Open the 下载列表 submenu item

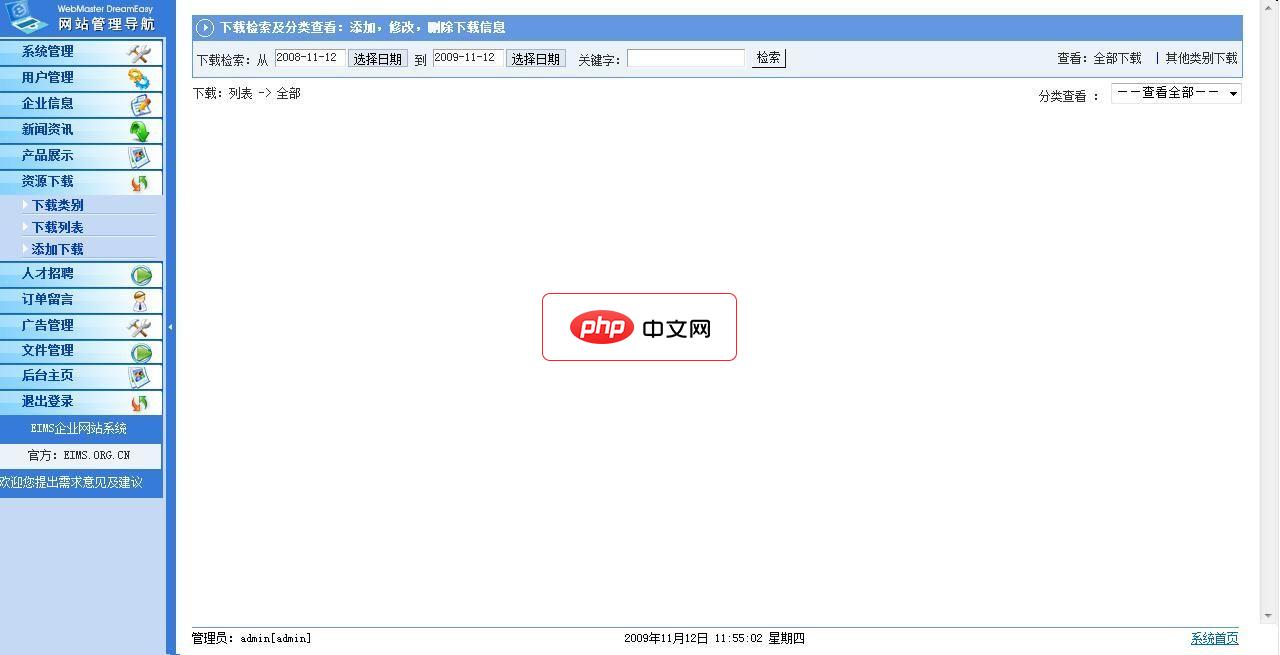pyautogui.click(x=58, y=227)
